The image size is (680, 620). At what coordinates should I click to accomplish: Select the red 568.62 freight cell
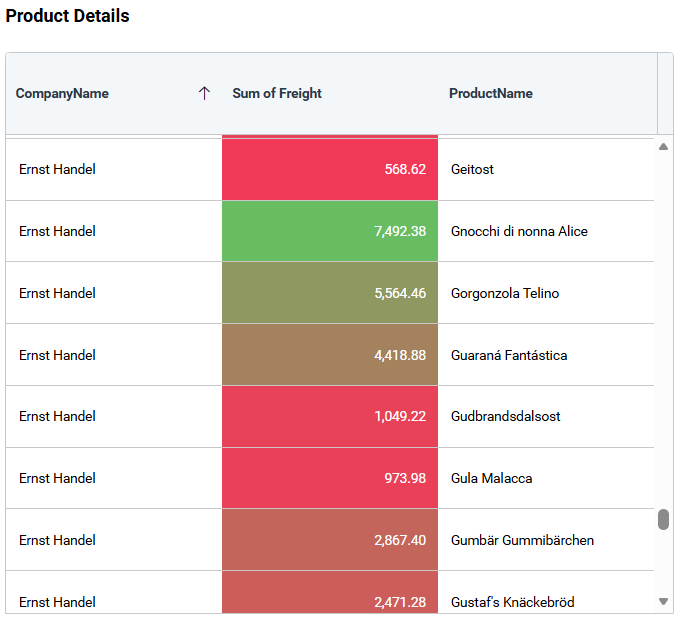[x=330, y=169]
